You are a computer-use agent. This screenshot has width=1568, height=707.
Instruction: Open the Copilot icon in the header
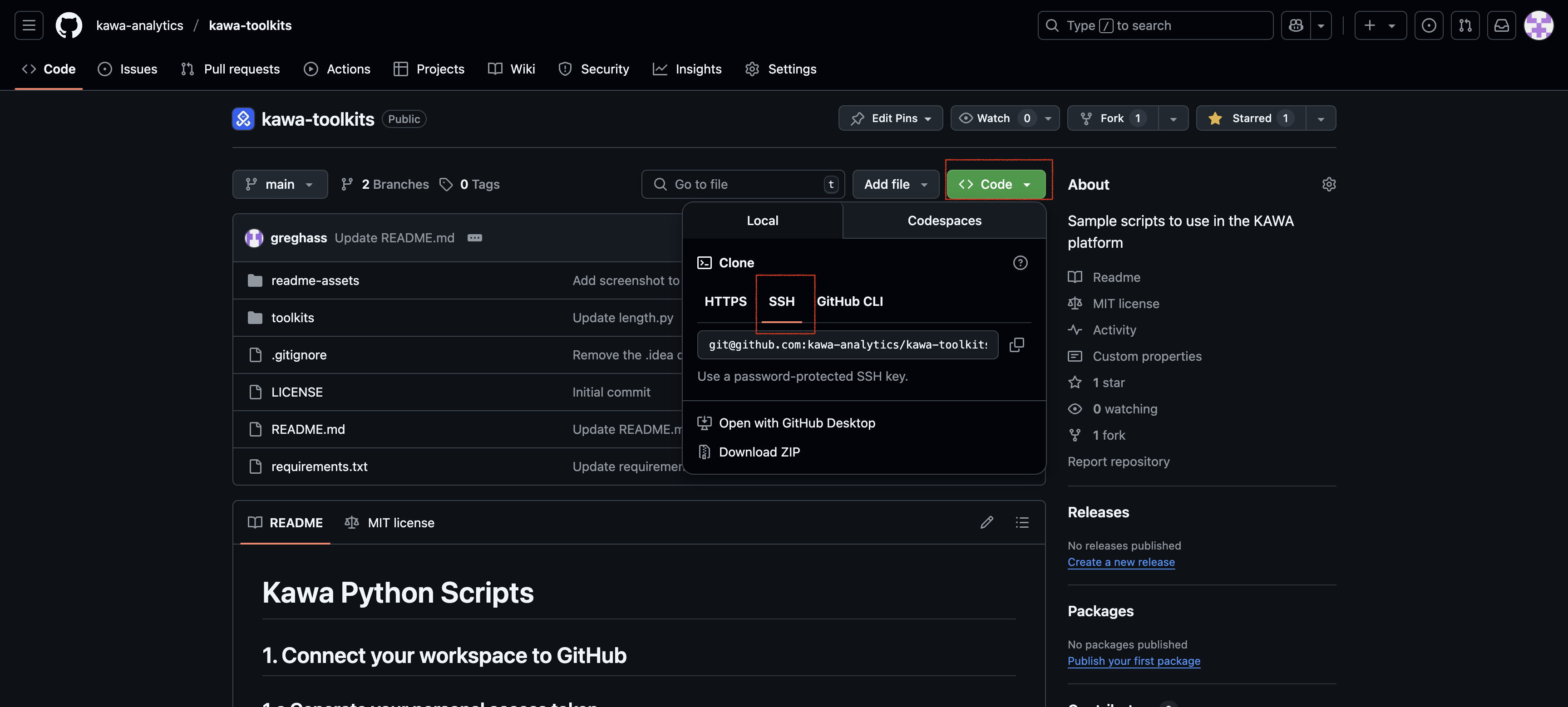pyautogui.click(x=1296, y=25)
